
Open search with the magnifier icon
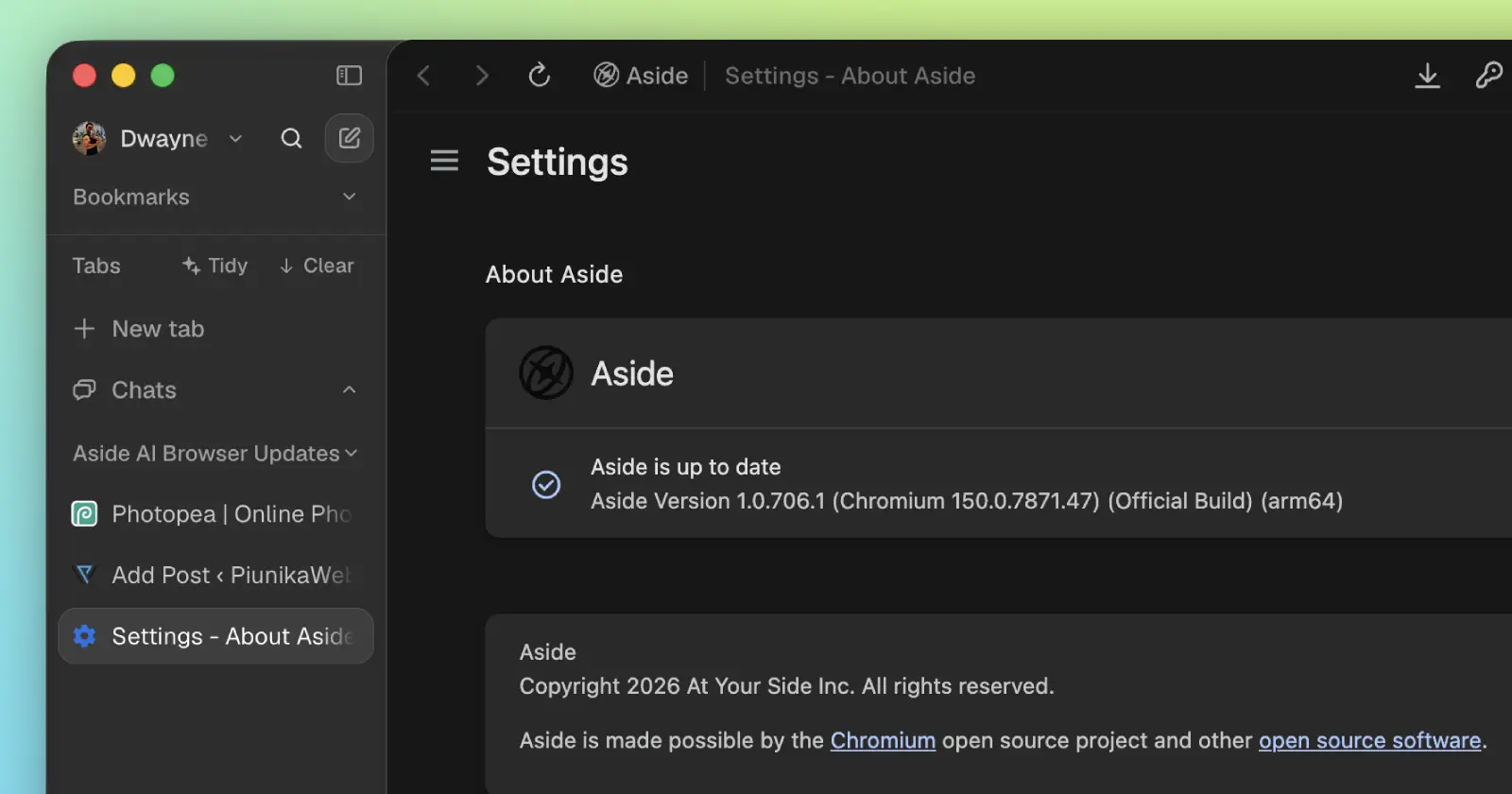[x=291, y=138]
